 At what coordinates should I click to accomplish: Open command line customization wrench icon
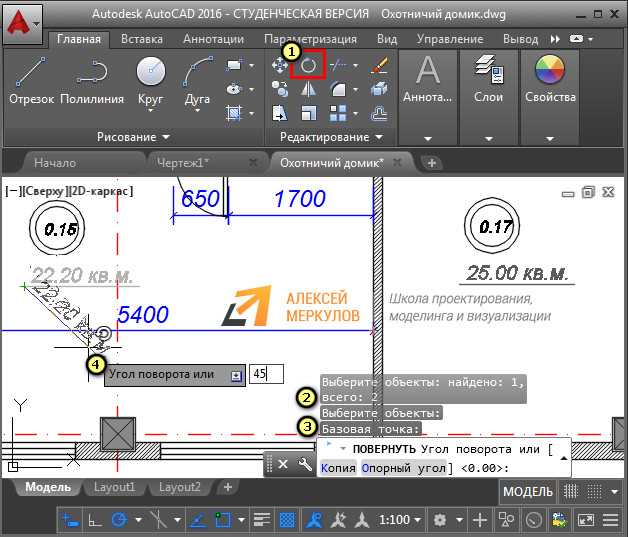(305, 465)
